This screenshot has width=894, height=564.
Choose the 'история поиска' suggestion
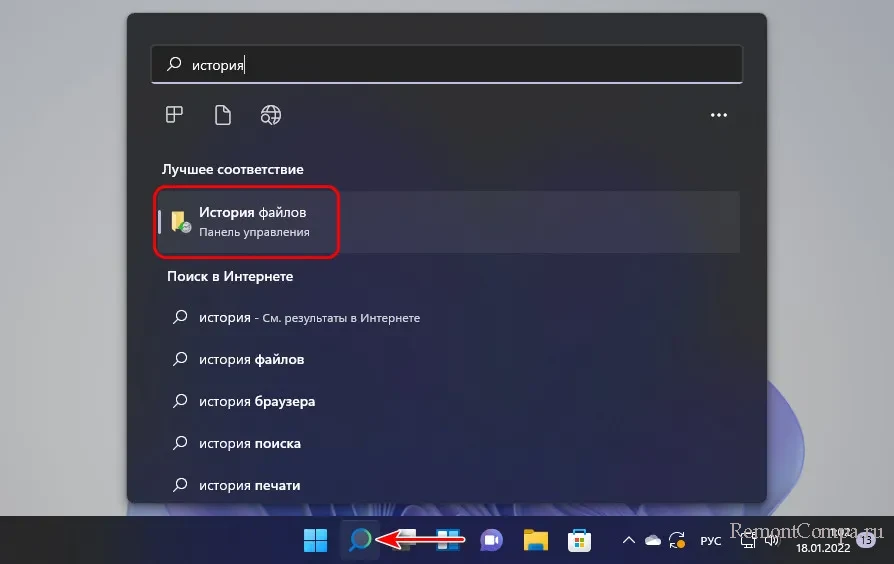pos(249,443)
